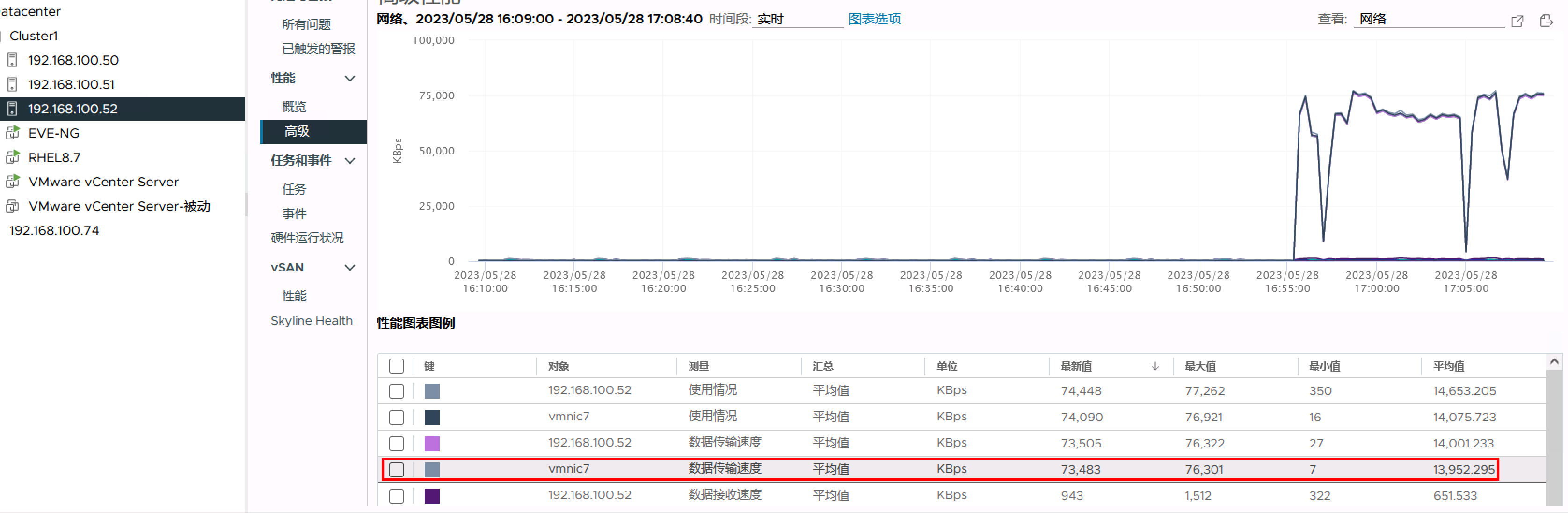This screenshot has width=1568, height=513.
Task: Click VMware vCenter Server VM icon
Action: [12, 182]
